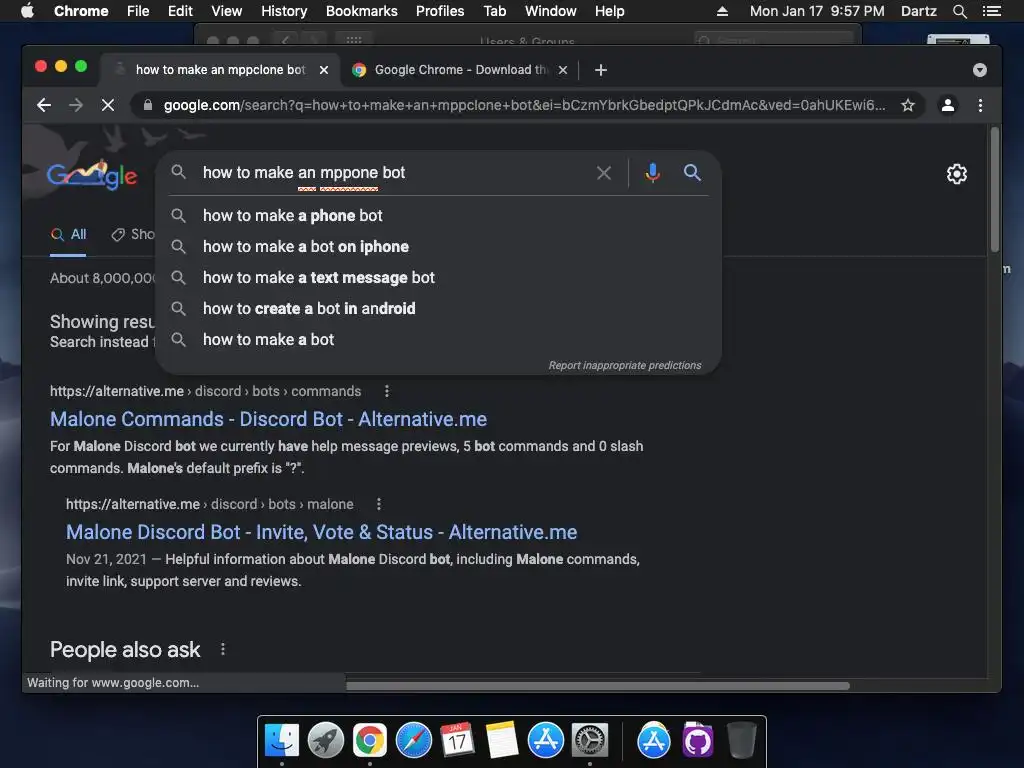Open Finder from the Dock
1024x768 pixels.
[x=282, y=741]
